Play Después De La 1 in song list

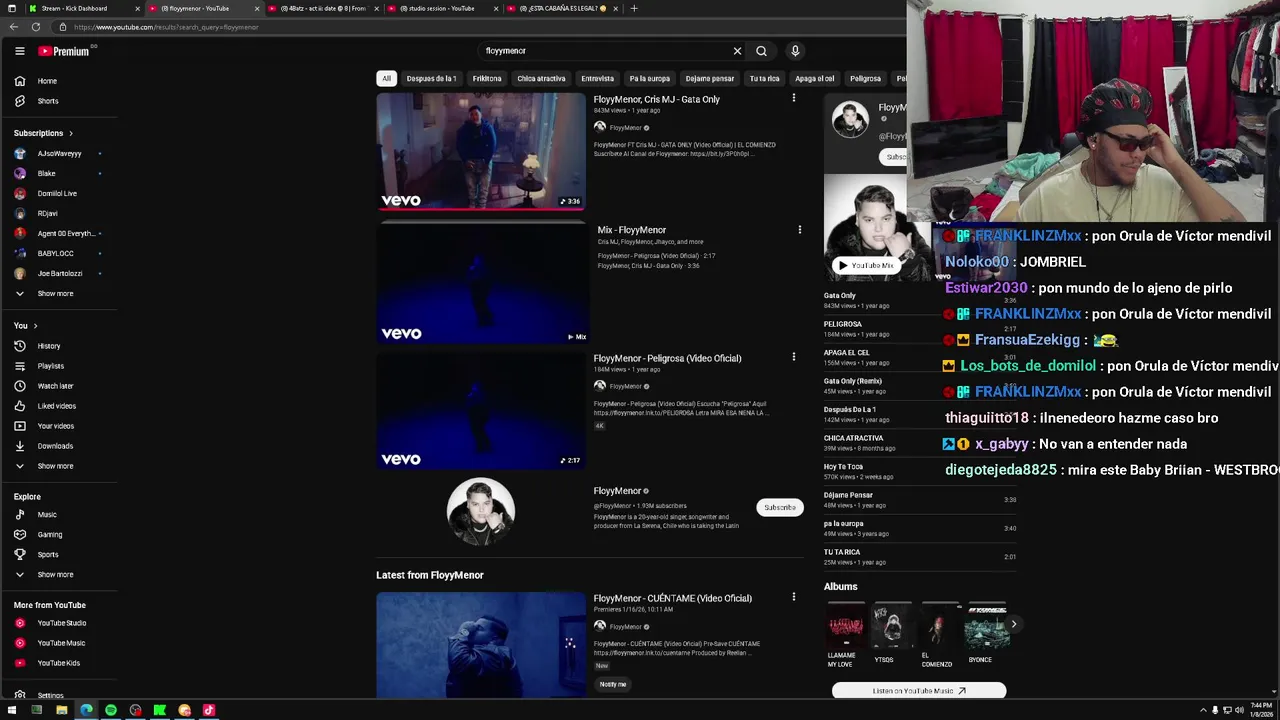pyautogui.click(x=920, y=414)
